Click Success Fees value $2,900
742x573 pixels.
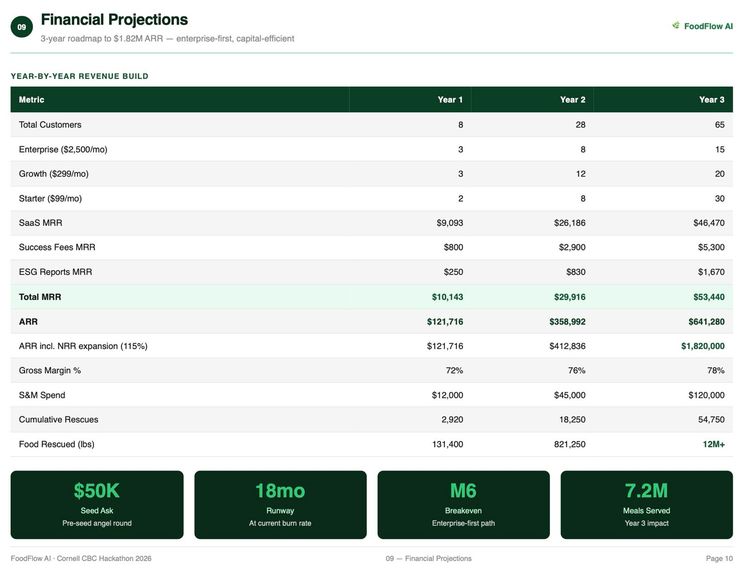tap(572, 247)
